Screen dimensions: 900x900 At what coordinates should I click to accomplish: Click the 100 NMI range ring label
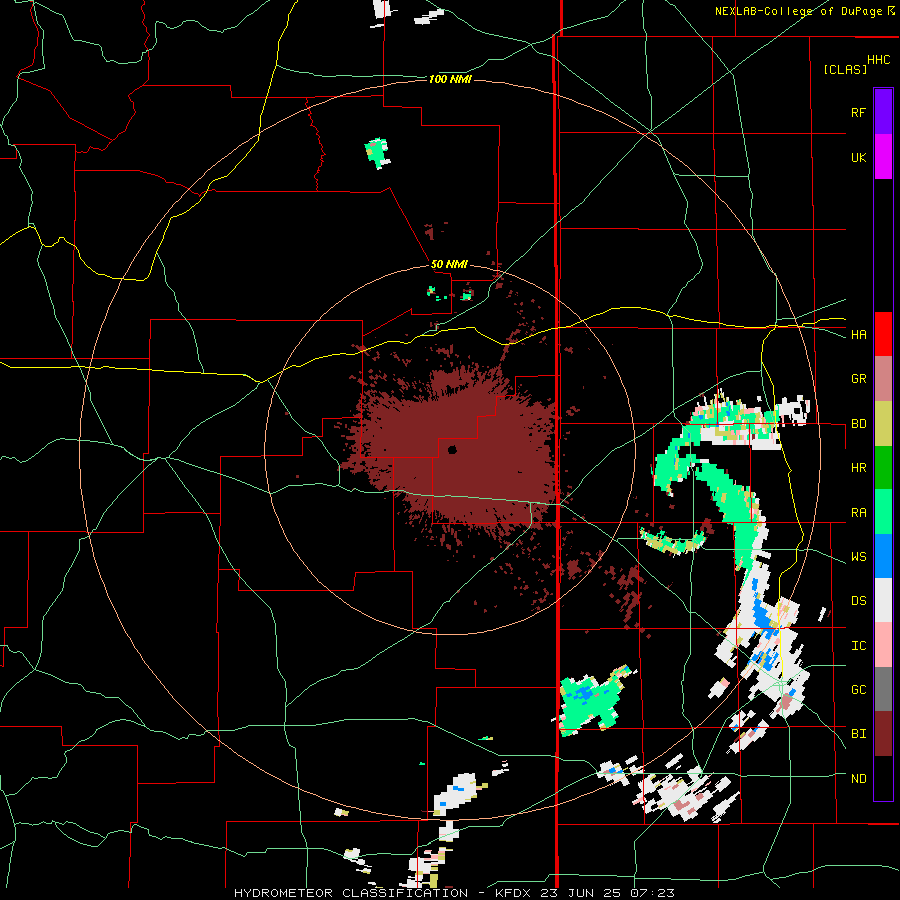pos(450,79)
